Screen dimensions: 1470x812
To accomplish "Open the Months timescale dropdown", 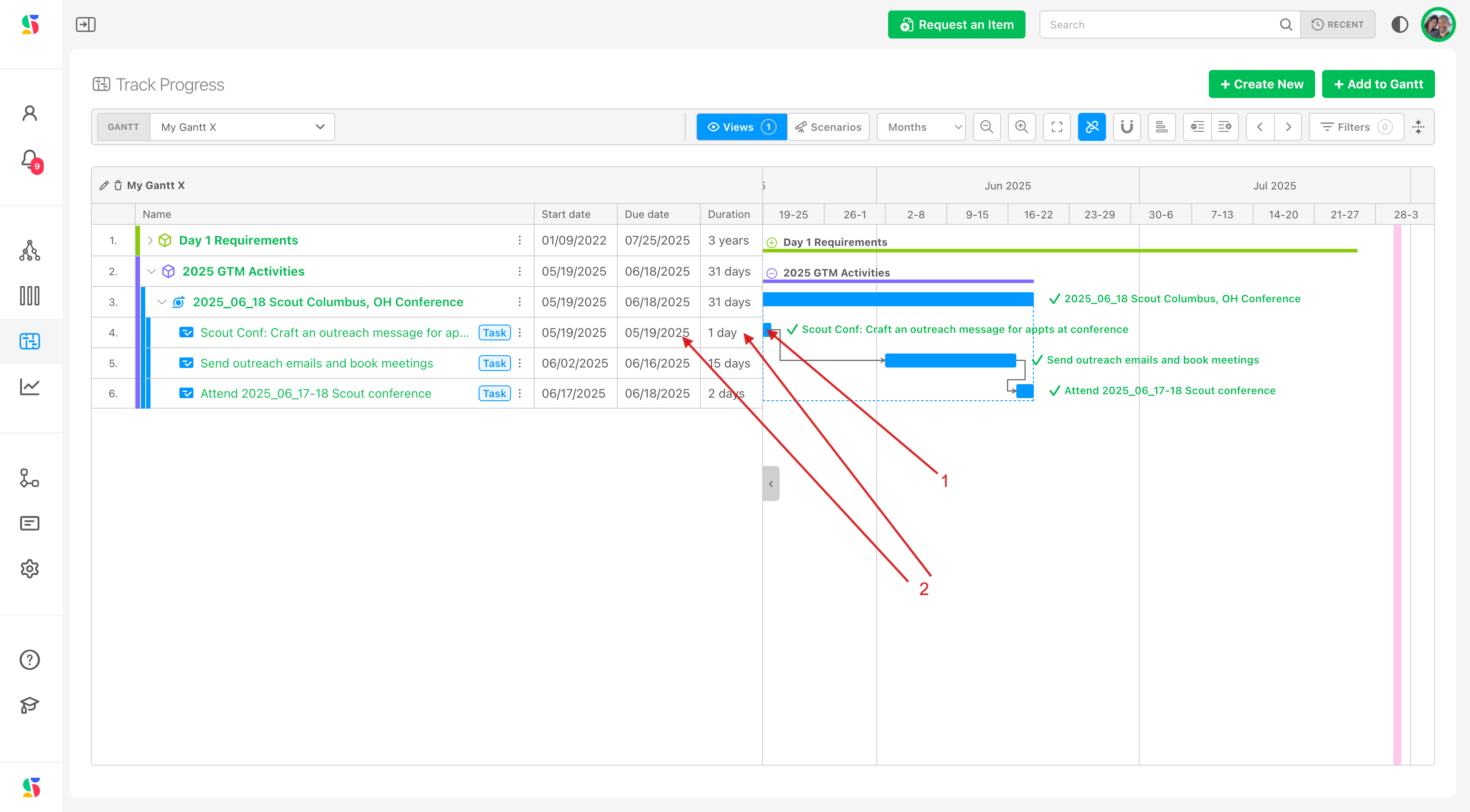I will (921, 127).
